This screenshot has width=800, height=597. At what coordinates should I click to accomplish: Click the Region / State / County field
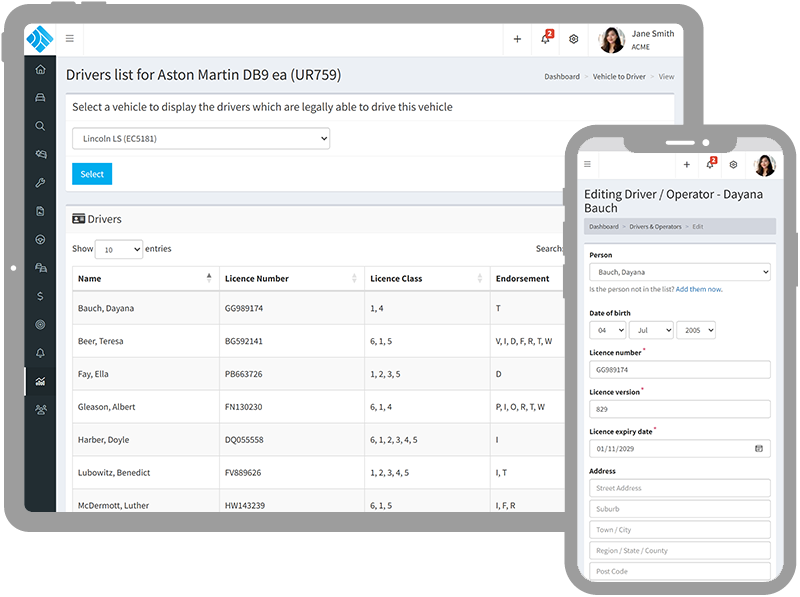coord(680,551)
